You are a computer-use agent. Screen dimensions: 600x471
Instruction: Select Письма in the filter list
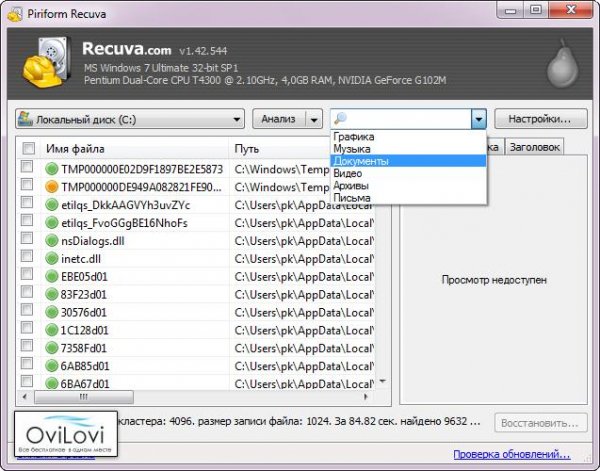(x=408, y=197)
